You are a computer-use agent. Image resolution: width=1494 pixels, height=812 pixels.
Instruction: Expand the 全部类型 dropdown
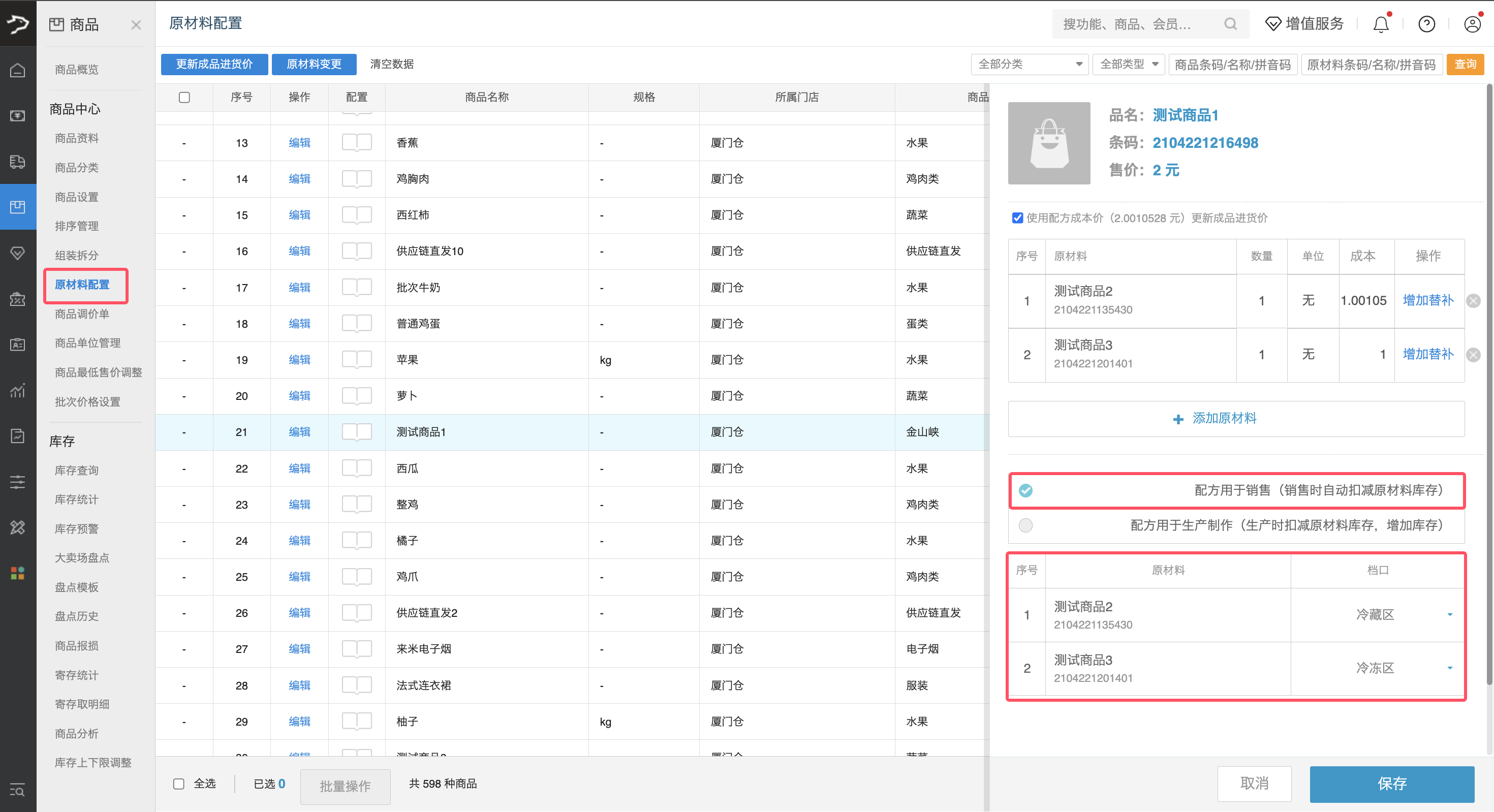tap(1129, 64)
